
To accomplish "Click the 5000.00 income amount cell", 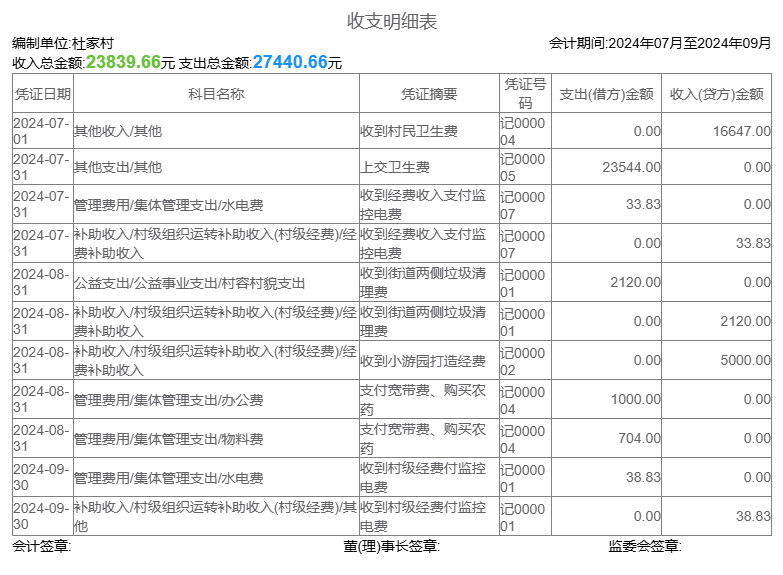I will [745, 360].
